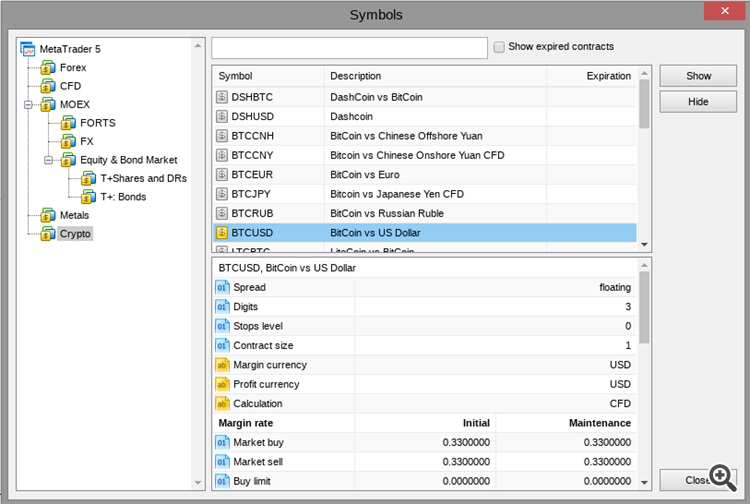This screenshot has width=750, height=504.
Task: Click the BTCCNH symbol icon
Action: point(221,136)
